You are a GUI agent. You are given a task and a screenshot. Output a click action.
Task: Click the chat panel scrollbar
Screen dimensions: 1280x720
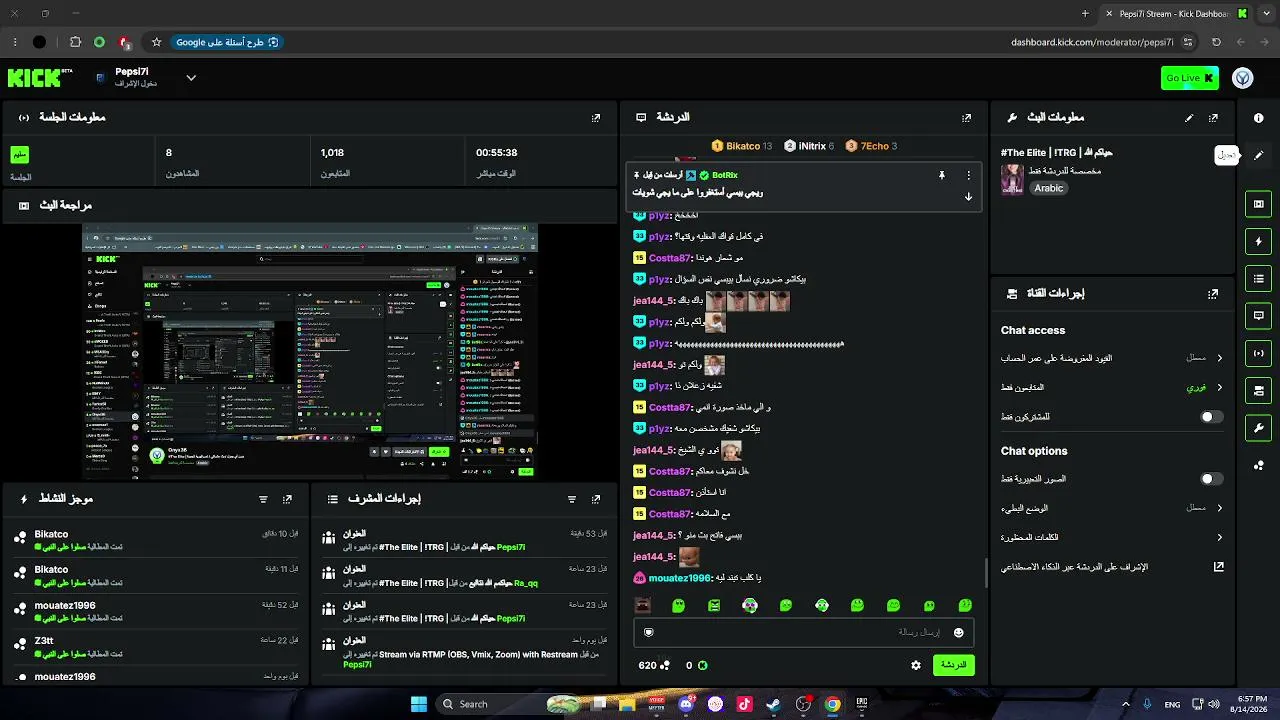(x=986, y=573)
